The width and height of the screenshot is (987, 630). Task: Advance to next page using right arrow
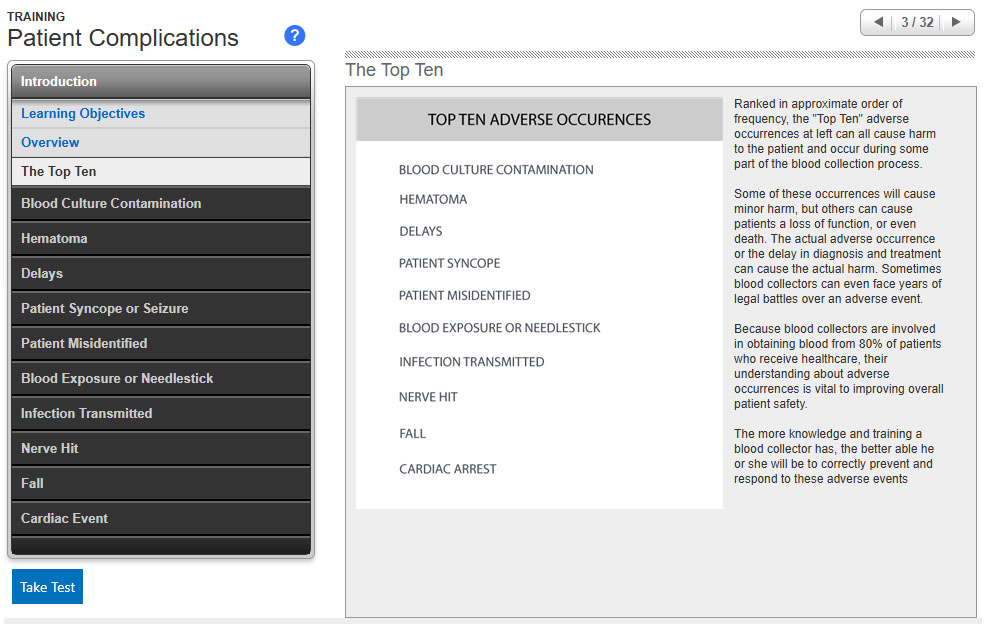click(x=956, y=22)
